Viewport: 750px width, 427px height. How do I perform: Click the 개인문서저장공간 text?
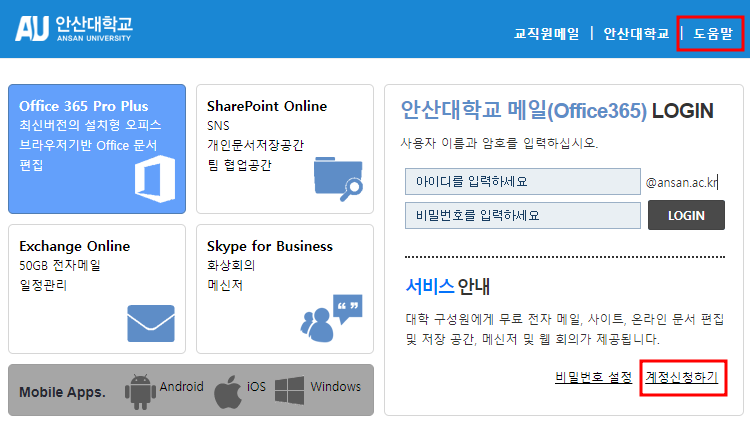click(x=255, y=145)
